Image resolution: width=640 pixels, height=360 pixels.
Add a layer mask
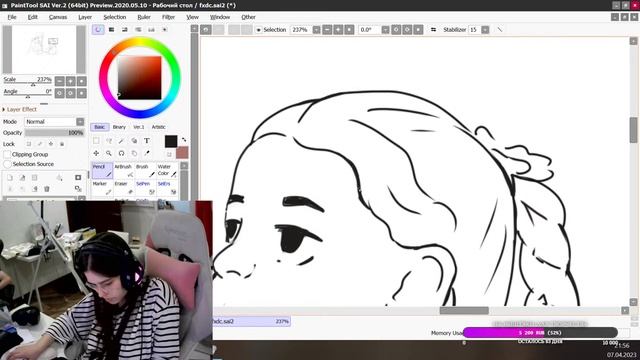click(78, 178)
